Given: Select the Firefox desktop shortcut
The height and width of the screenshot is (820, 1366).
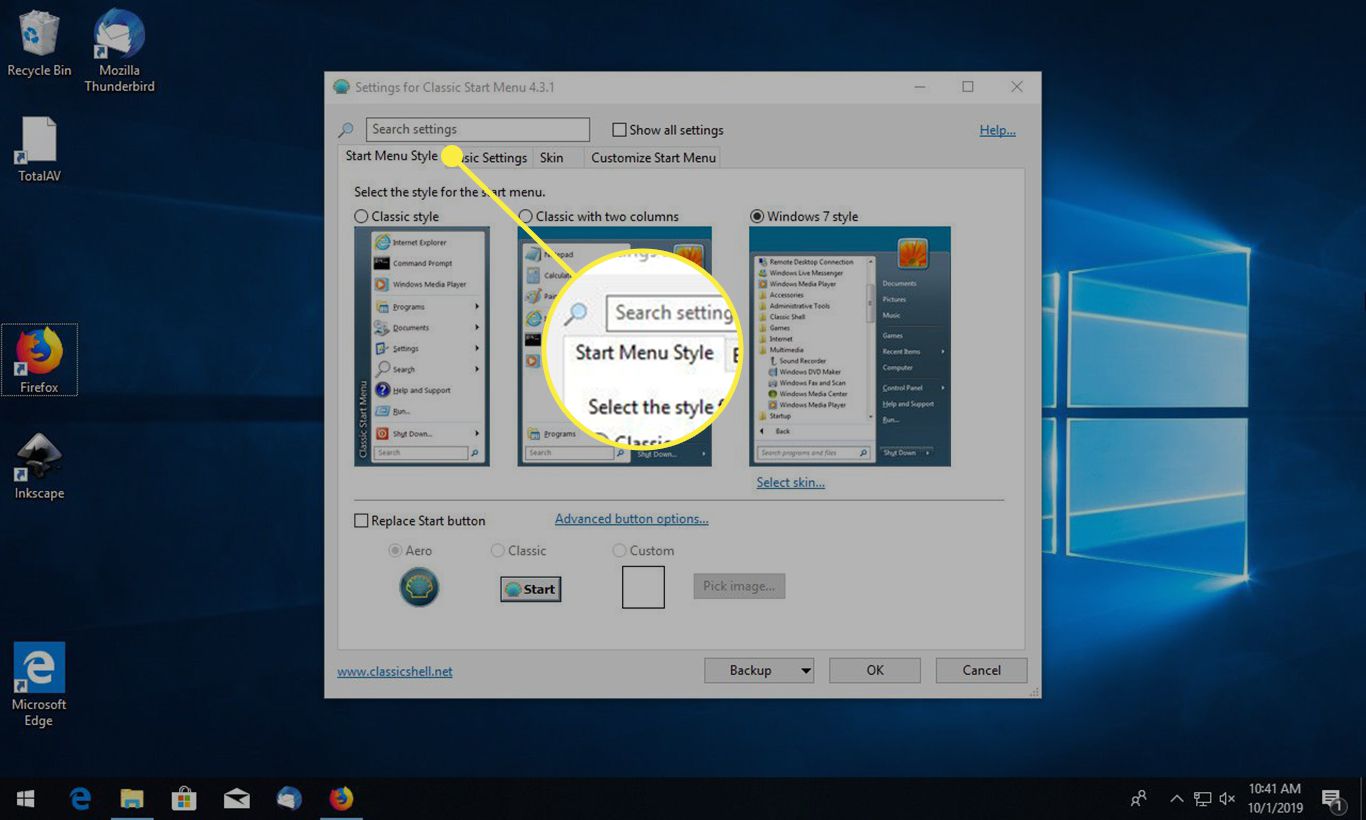Looking at the screenshot, I should (x=39, y=359).
